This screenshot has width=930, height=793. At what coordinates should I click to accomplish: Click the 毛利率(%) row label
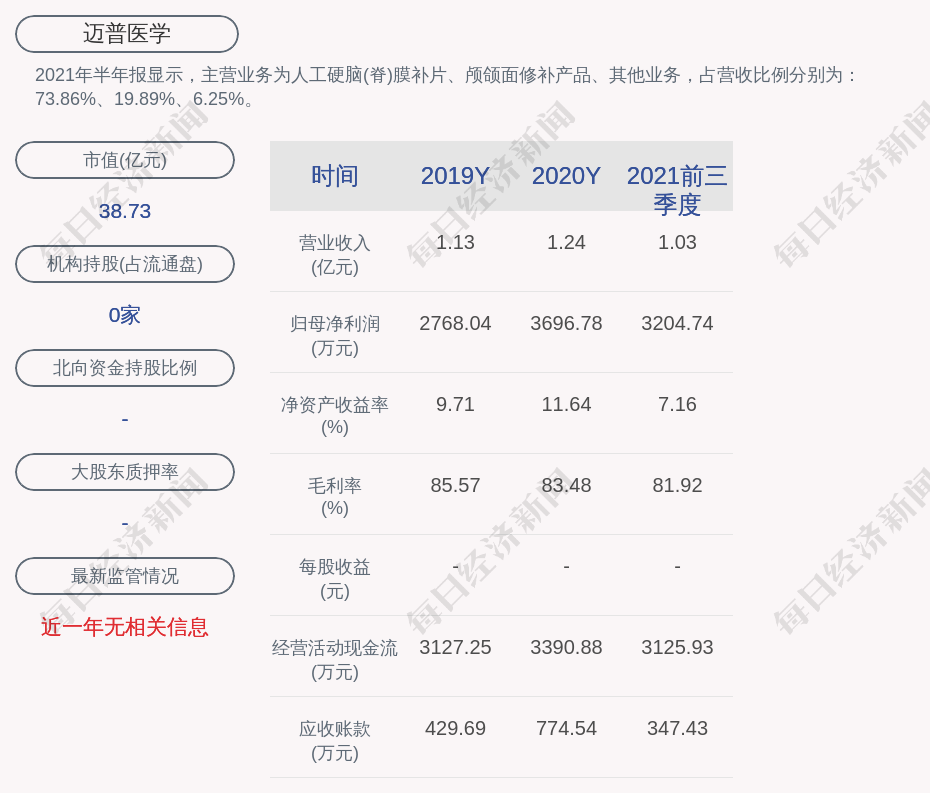coord(335,497)
